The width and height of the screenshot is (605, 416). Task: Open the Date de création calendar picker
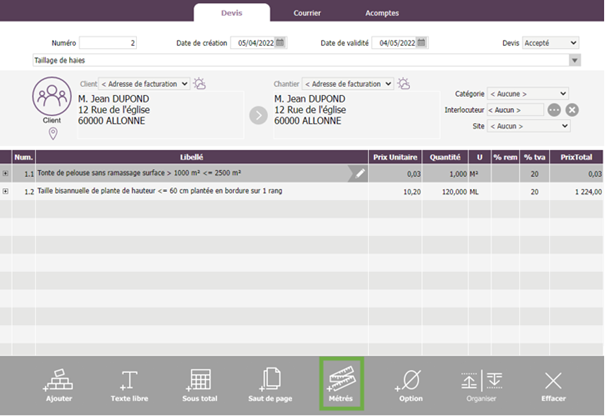coord(281,43)
